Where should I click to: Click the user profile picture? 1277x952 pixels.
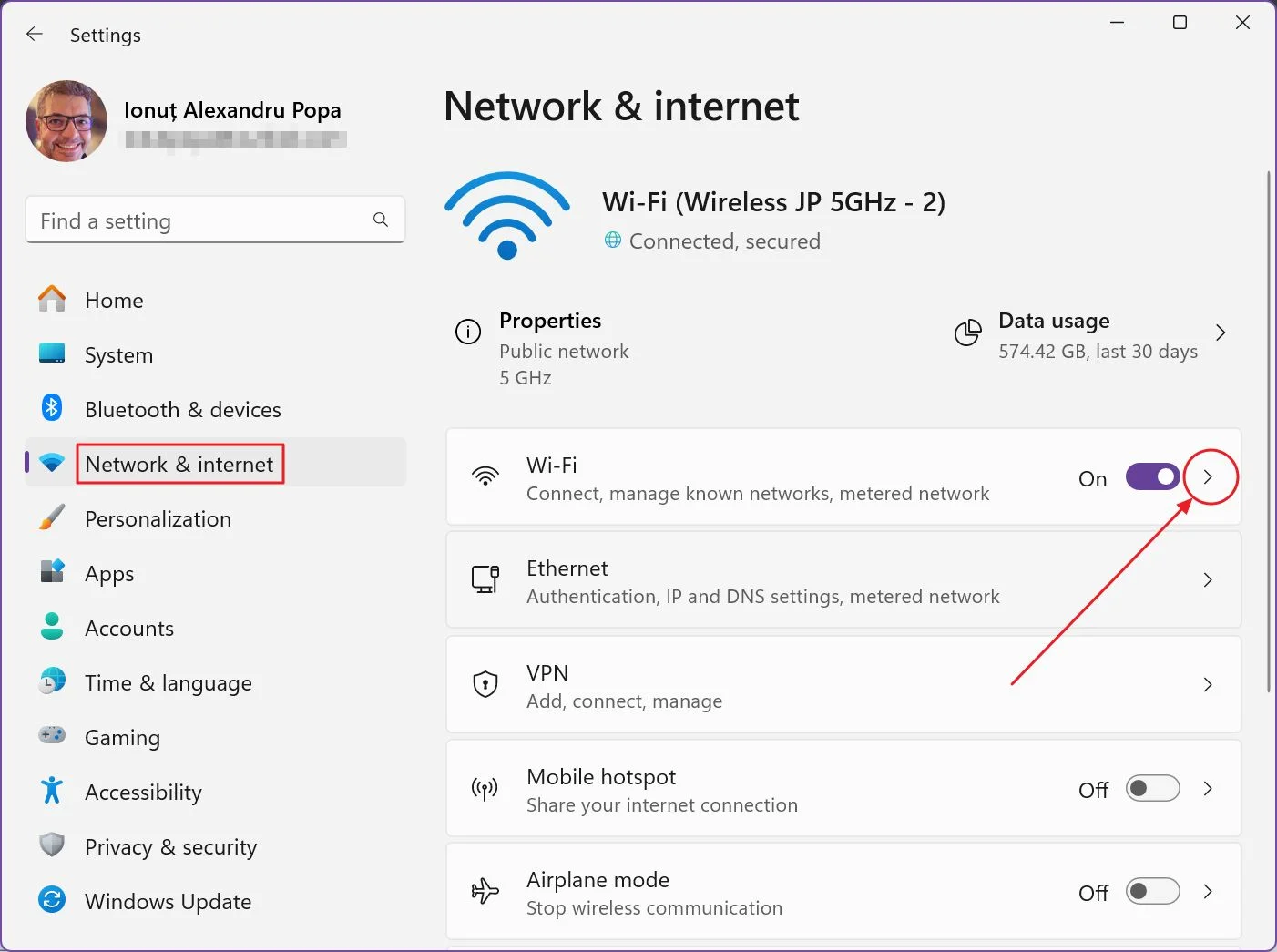pos(66,121)
